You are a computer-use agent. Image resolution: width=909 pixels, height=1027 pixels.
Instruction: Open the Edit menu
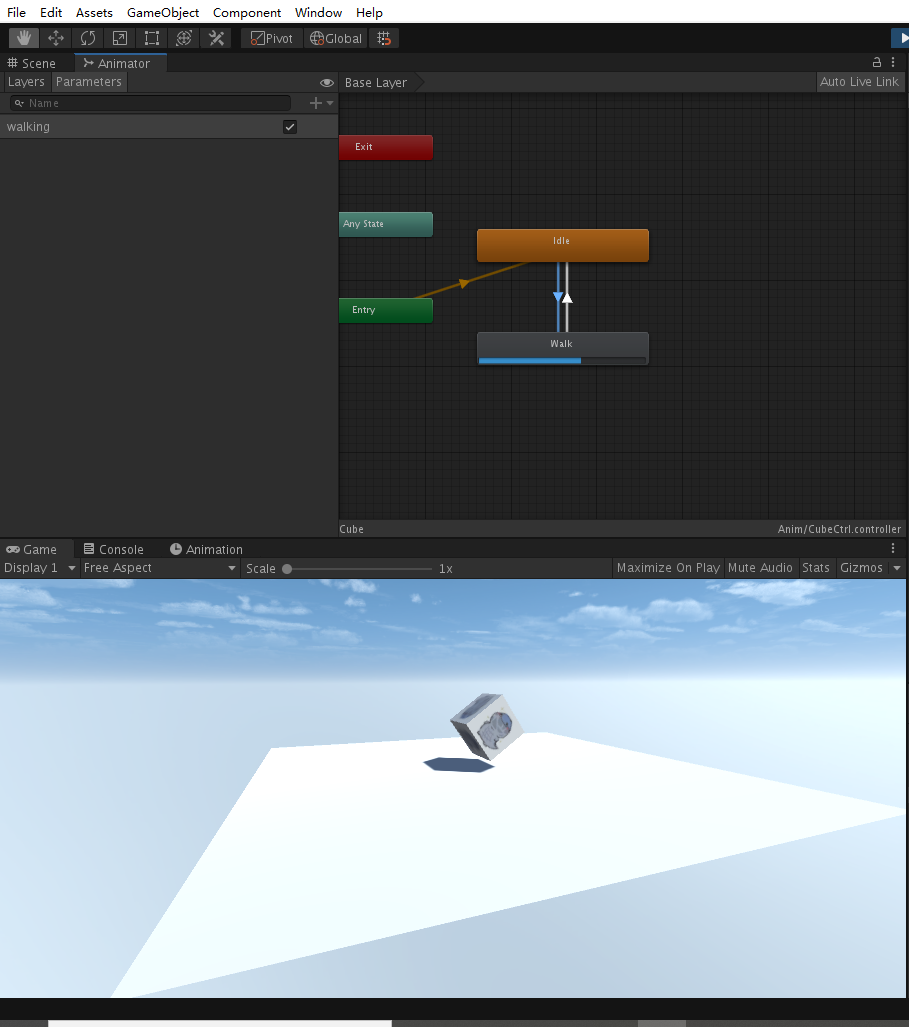point(51,12)
